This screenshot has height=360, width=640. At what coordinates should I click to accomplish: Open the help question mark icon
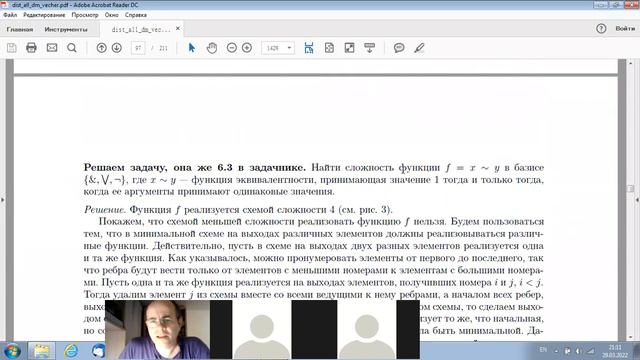pos(601,29)
